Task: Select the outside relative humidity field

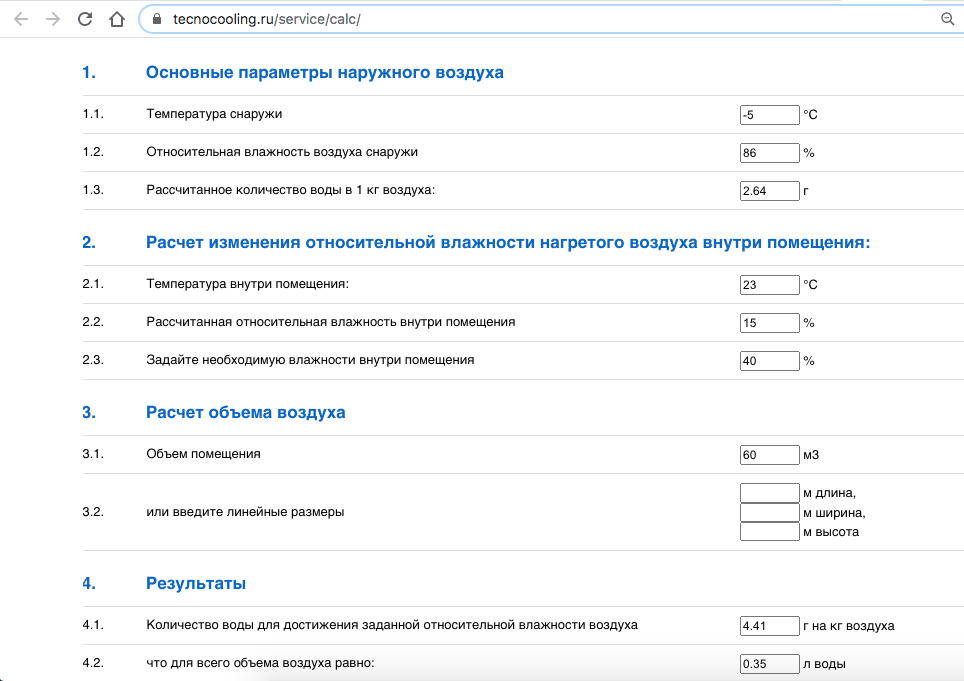Action: [769, 153]
